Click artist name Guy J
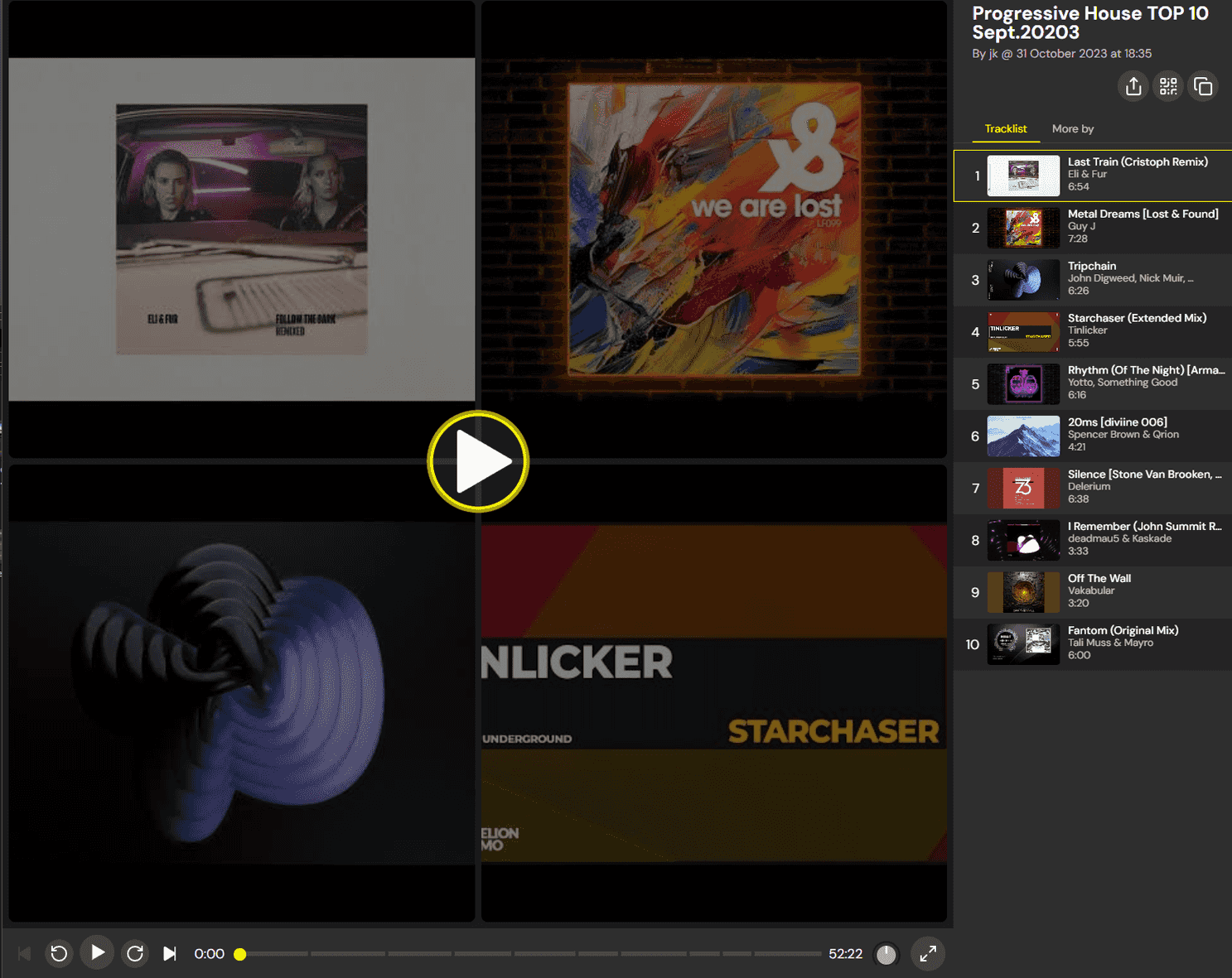The image size is (1232, 978). pyautogui.click(x=1081, y=226)
